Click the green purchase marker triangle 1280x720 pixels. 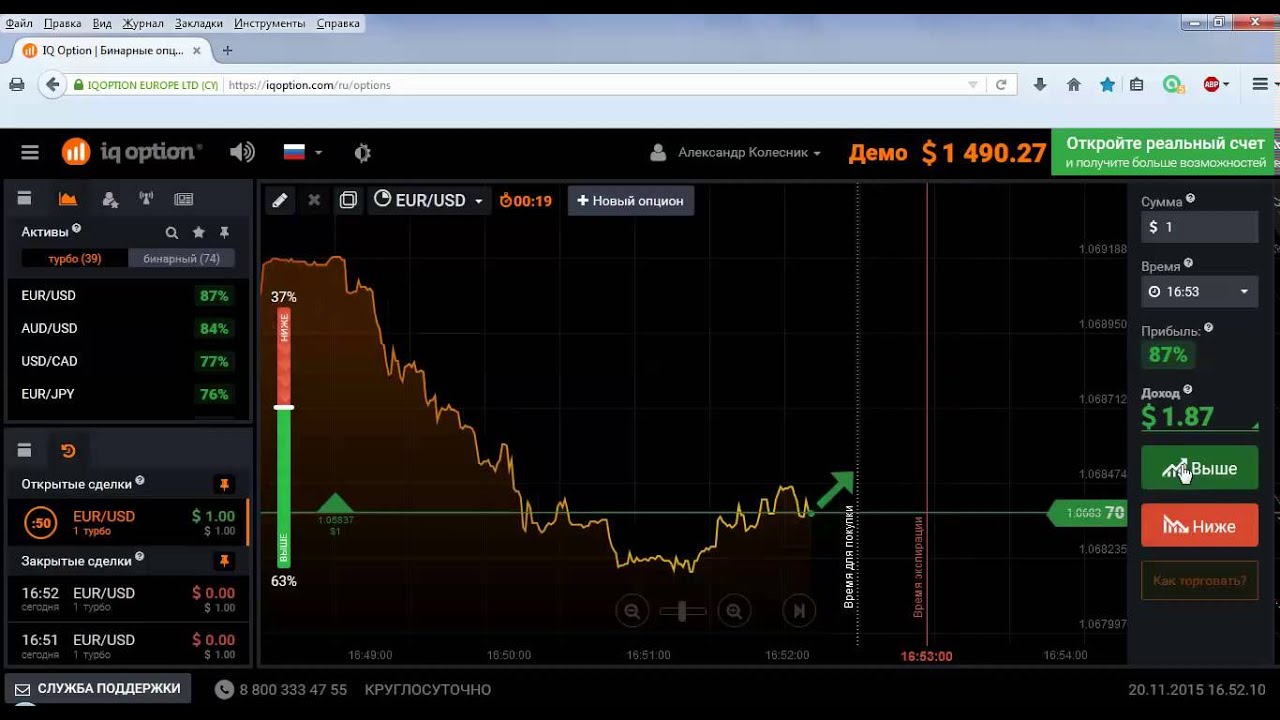(335, 503)
